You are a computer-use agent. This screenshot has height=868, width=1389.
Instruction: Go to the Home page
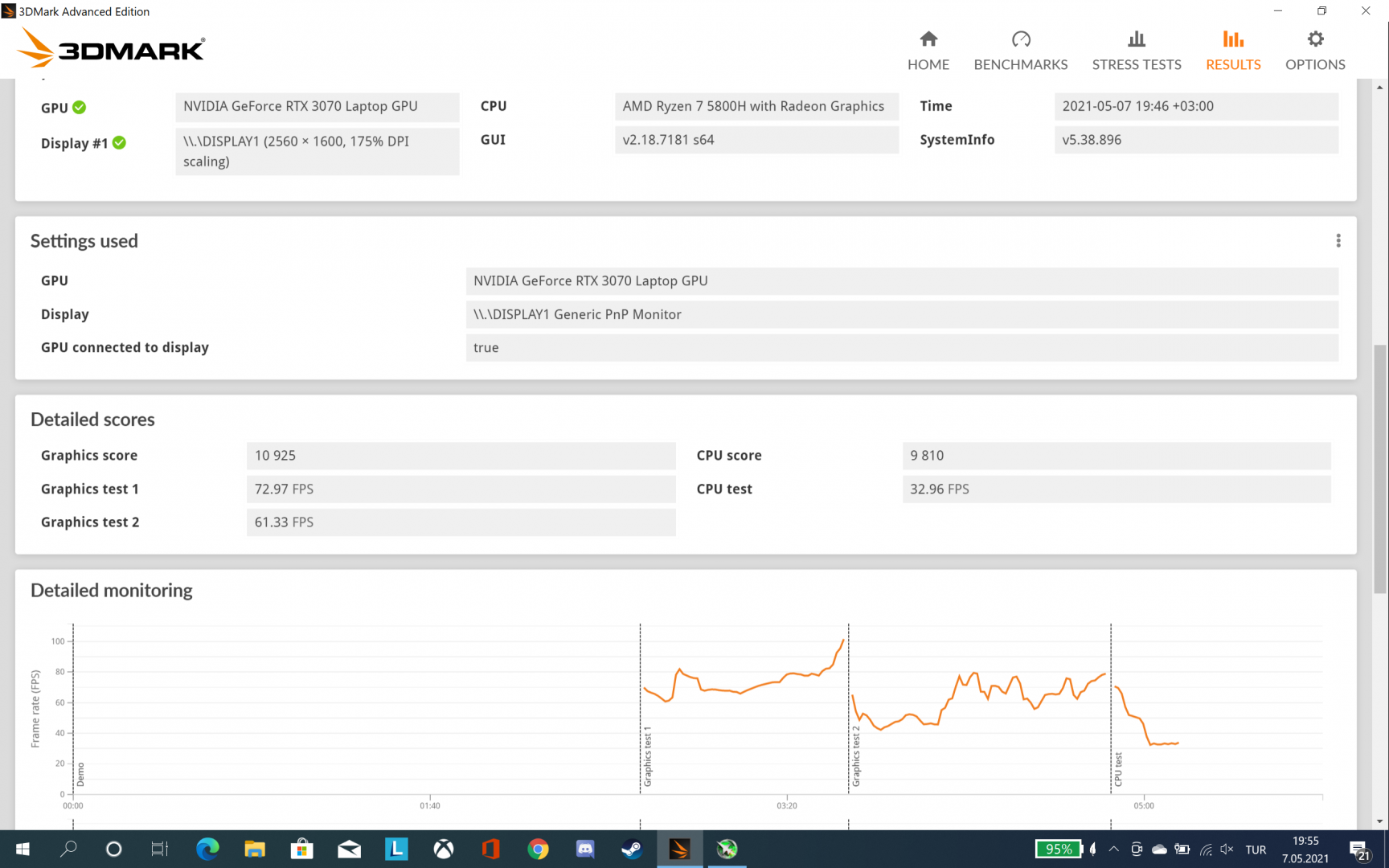(928, 51)
